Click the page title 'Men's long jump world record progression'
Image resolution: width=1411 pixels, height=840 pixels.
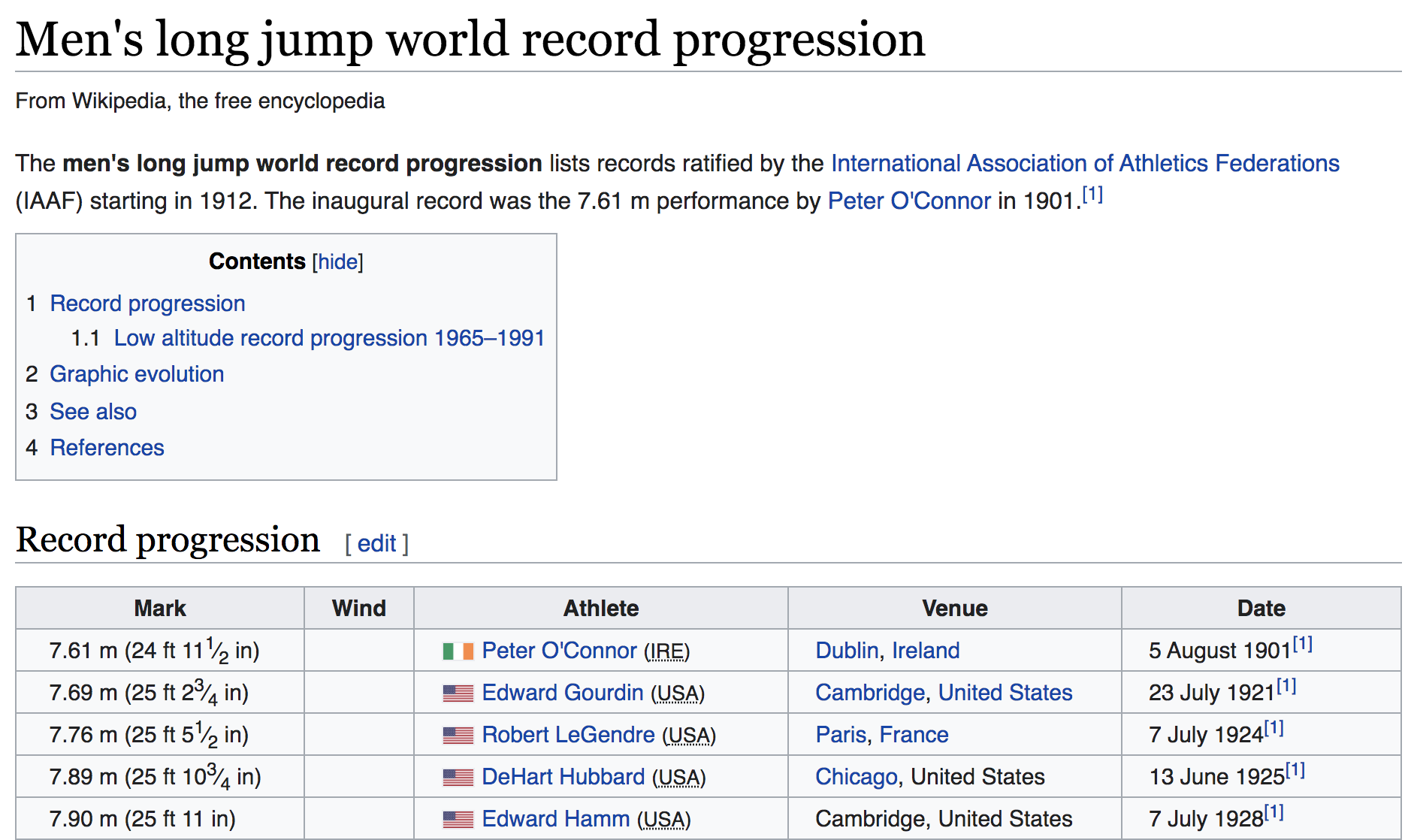point(470,40)
